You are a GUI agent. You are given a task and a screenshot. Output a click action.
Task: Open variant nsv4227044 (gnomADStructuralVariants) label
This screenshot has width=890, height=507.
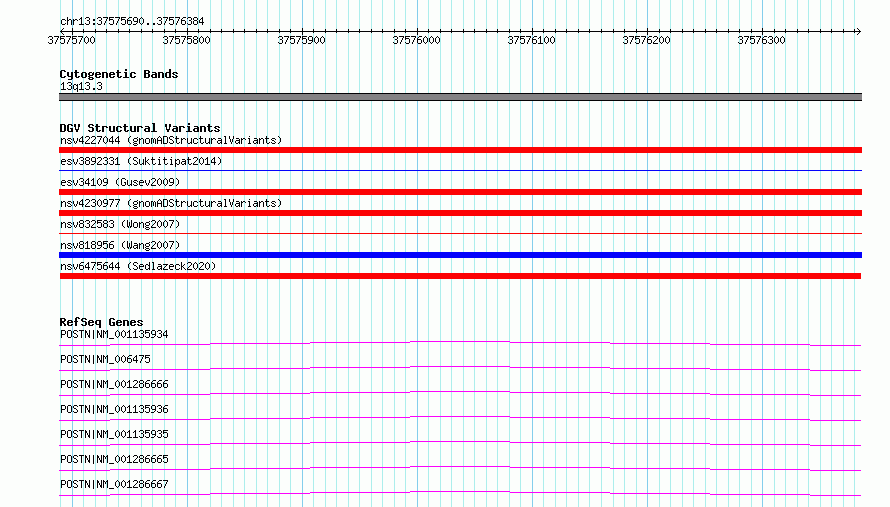[171, 140]
